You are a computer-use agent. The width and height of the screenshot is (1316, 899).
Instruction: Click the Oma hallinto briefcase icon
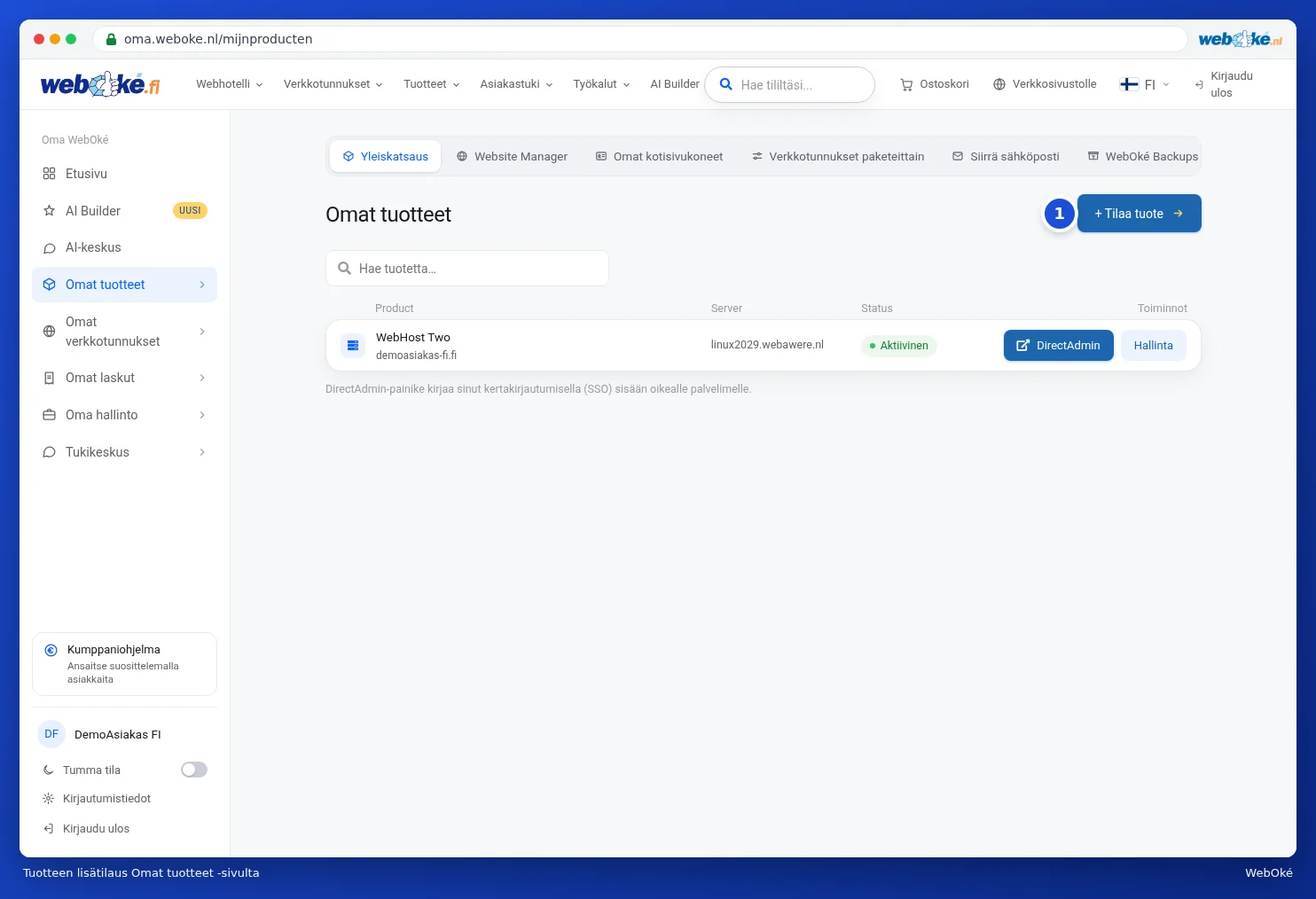(49, 415)
